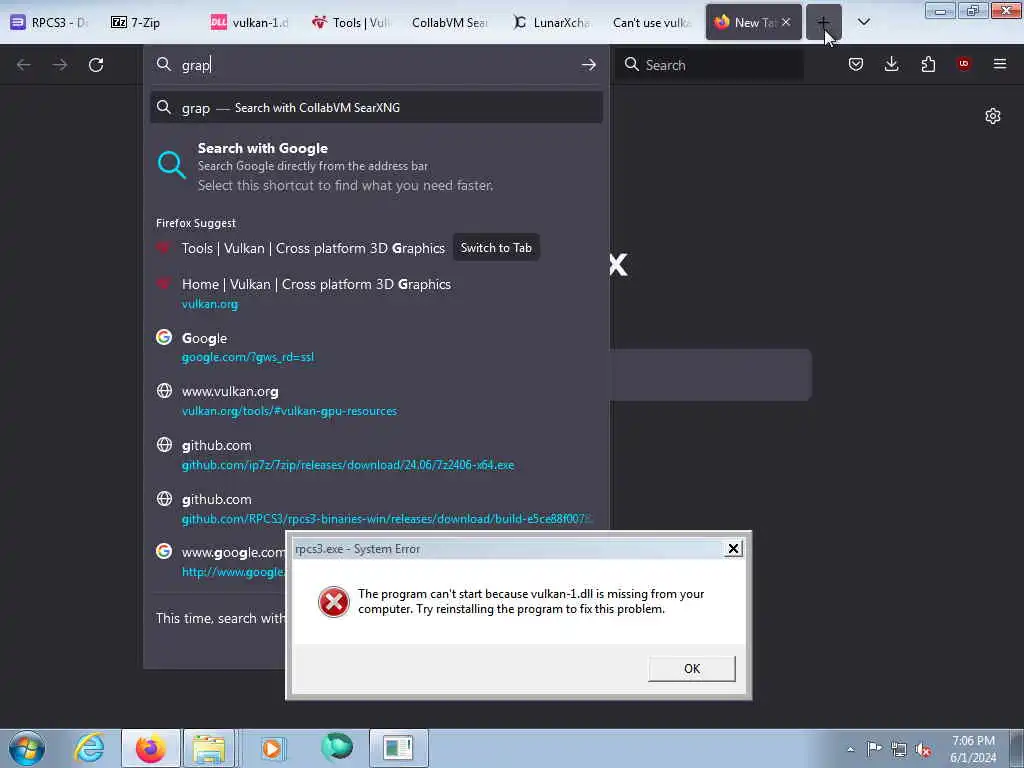This screenshot has width=1024, height=768.
Task: Click the toolbar Search field
Action: [x=709, y=65]
